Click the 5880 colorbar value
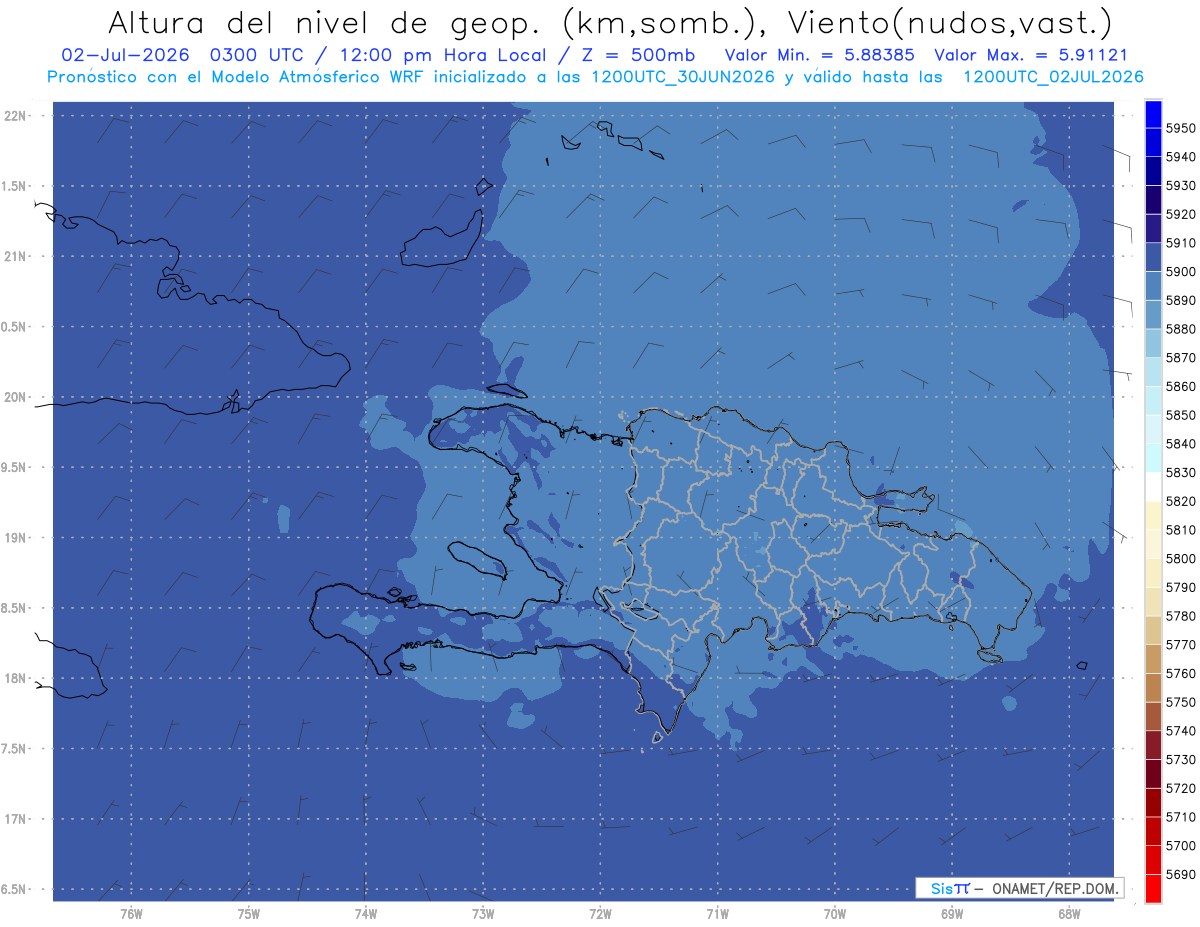This screenshot has height=927, width=1200. pos(1181,329)
